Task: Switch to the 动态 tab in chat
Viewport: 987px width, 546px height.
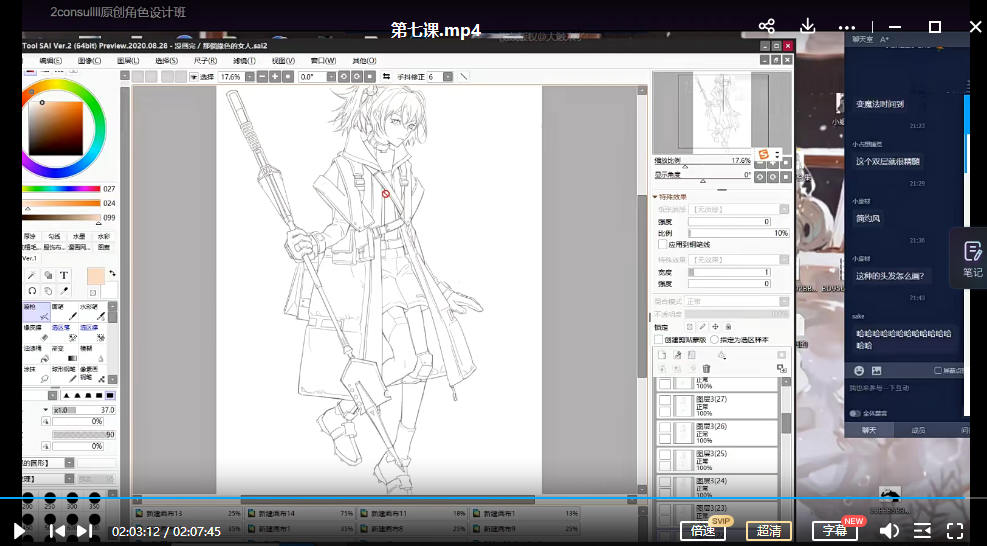Action: point(917,430)
